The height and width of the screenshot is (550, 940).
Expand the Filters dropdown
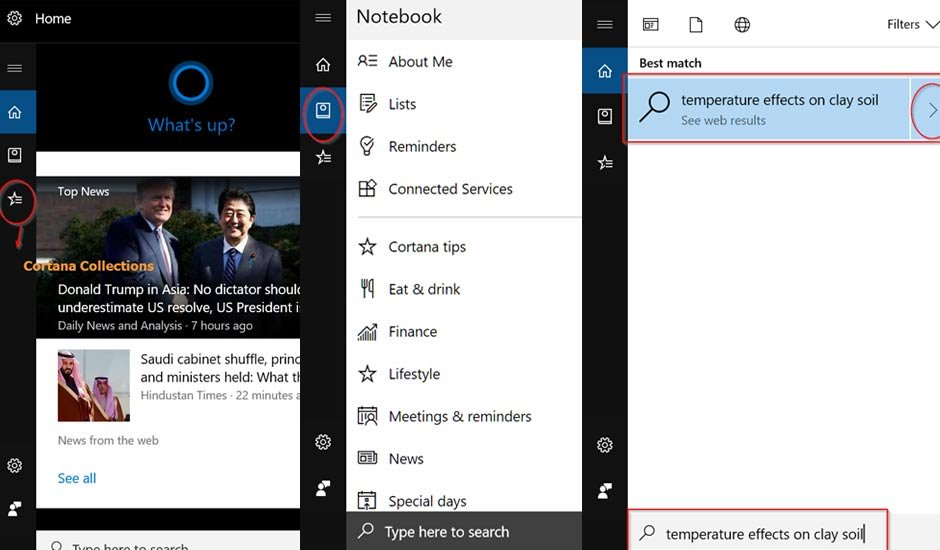pos(912,25)
